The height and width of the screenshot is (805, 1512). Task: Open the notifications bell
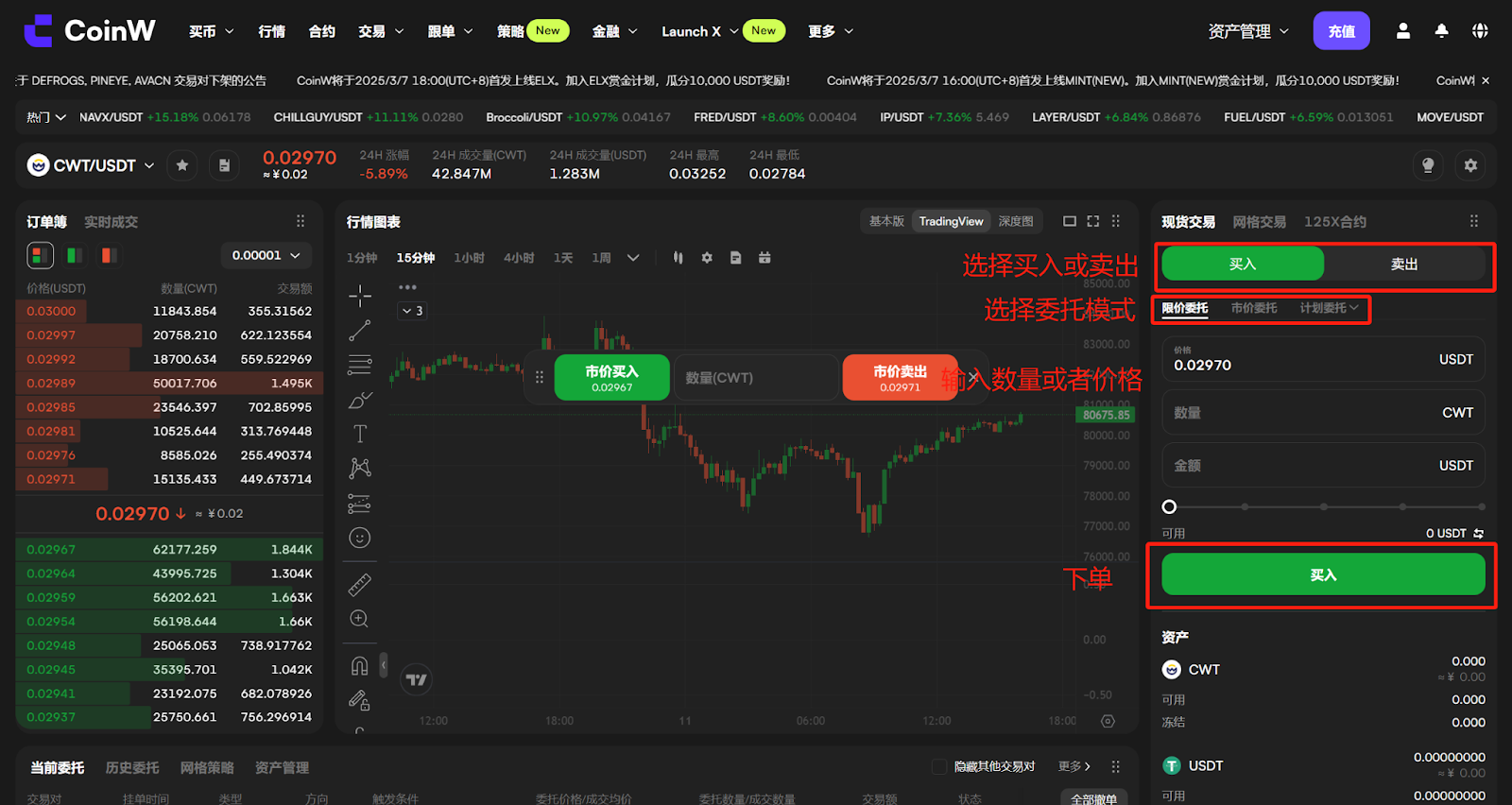coord(1441,31)
